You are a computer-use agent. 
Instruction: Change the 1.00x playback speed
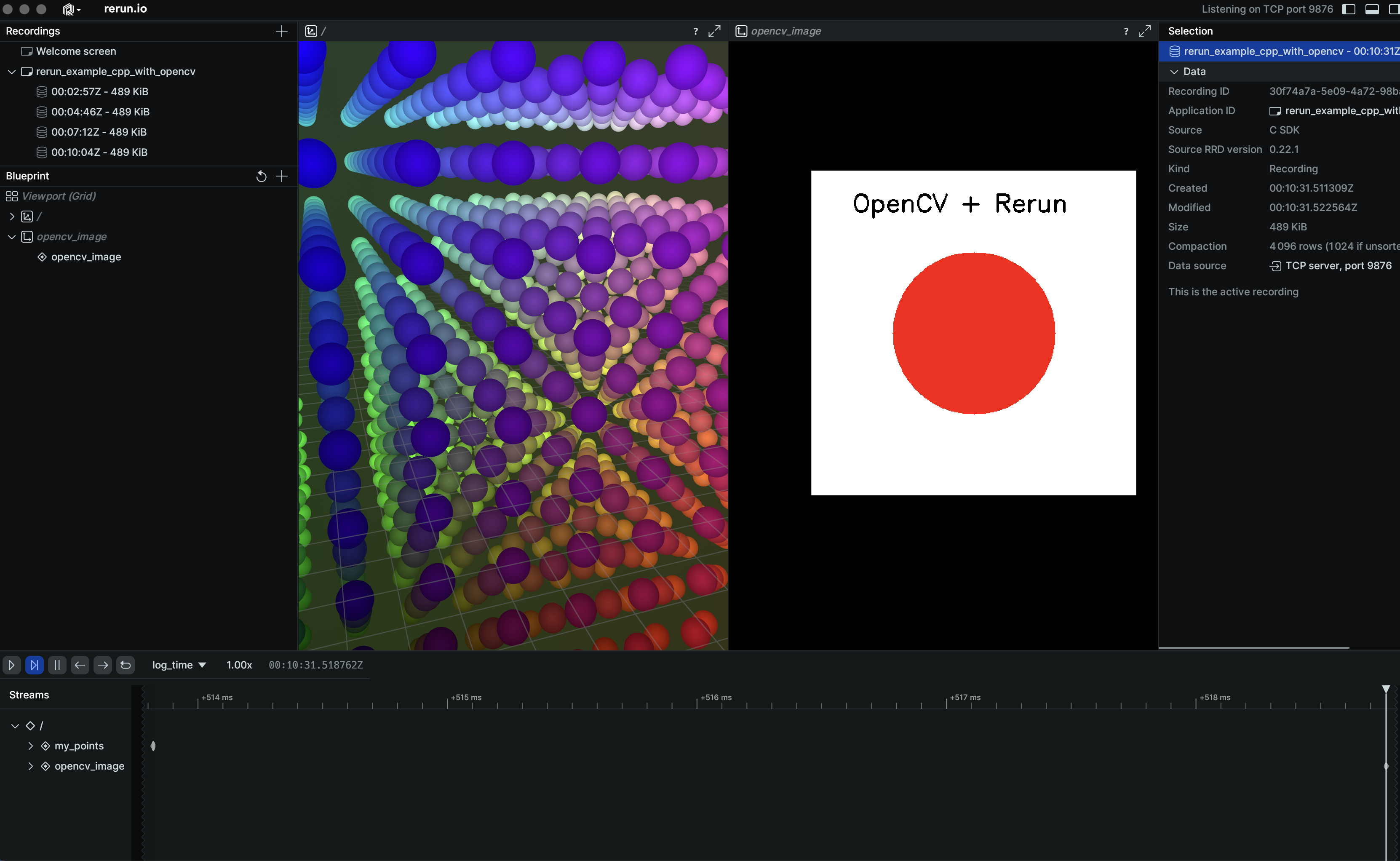pos(239,665)
